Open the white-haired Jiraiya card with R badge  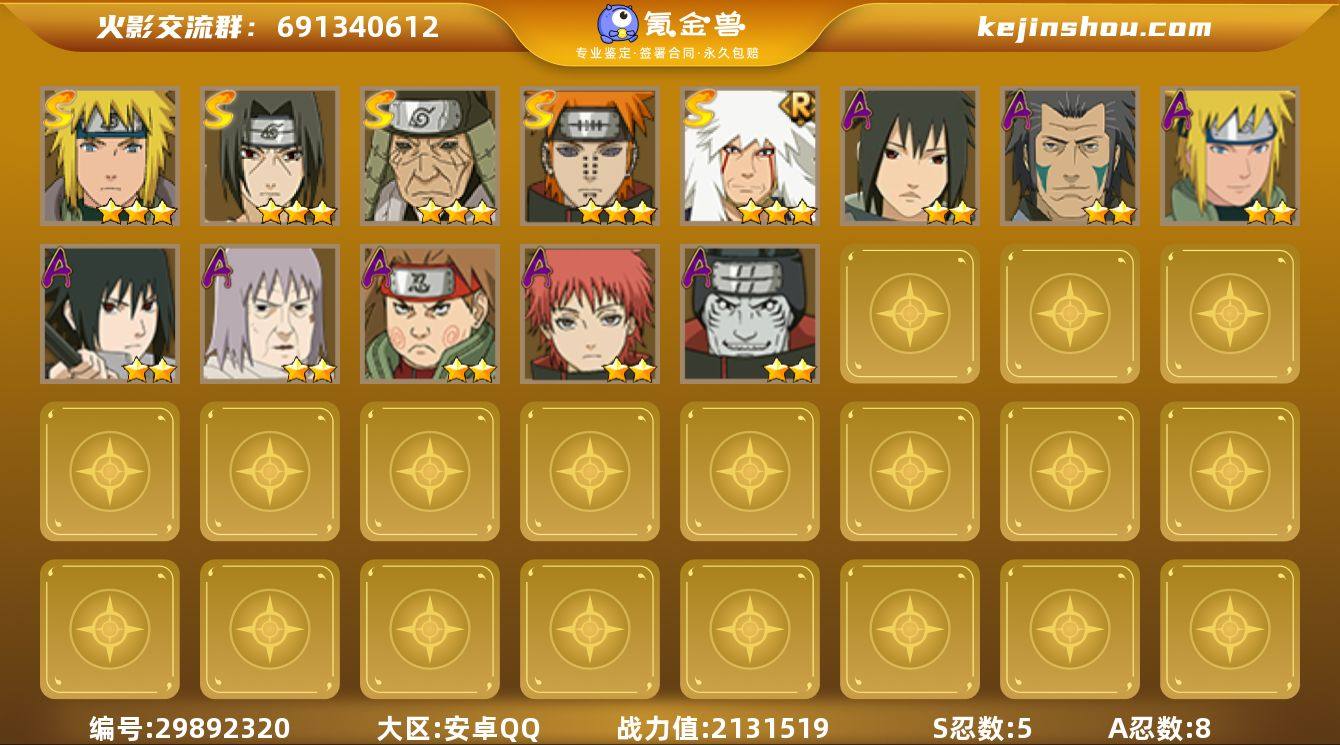pos(749,156)
